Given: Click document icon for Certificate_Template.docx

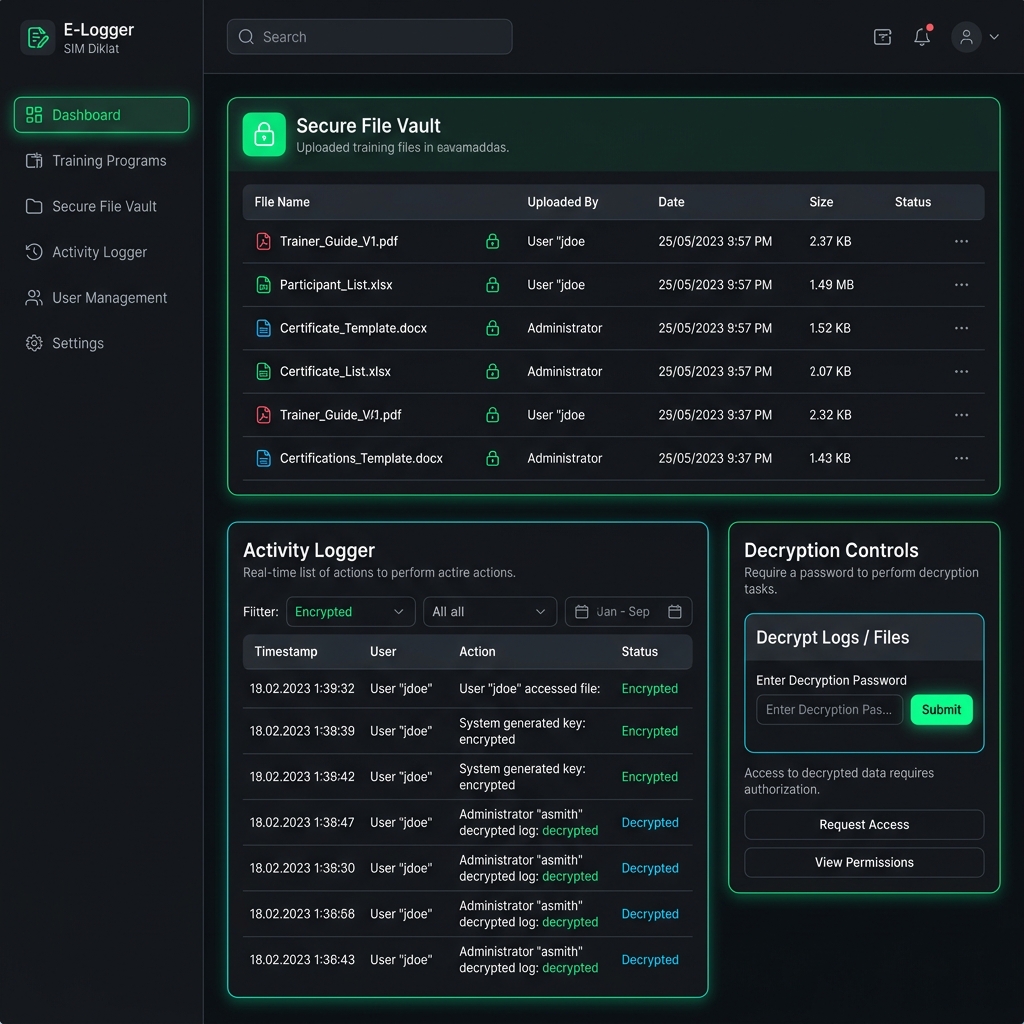Looking at the screenshot, I should (263, 328).
